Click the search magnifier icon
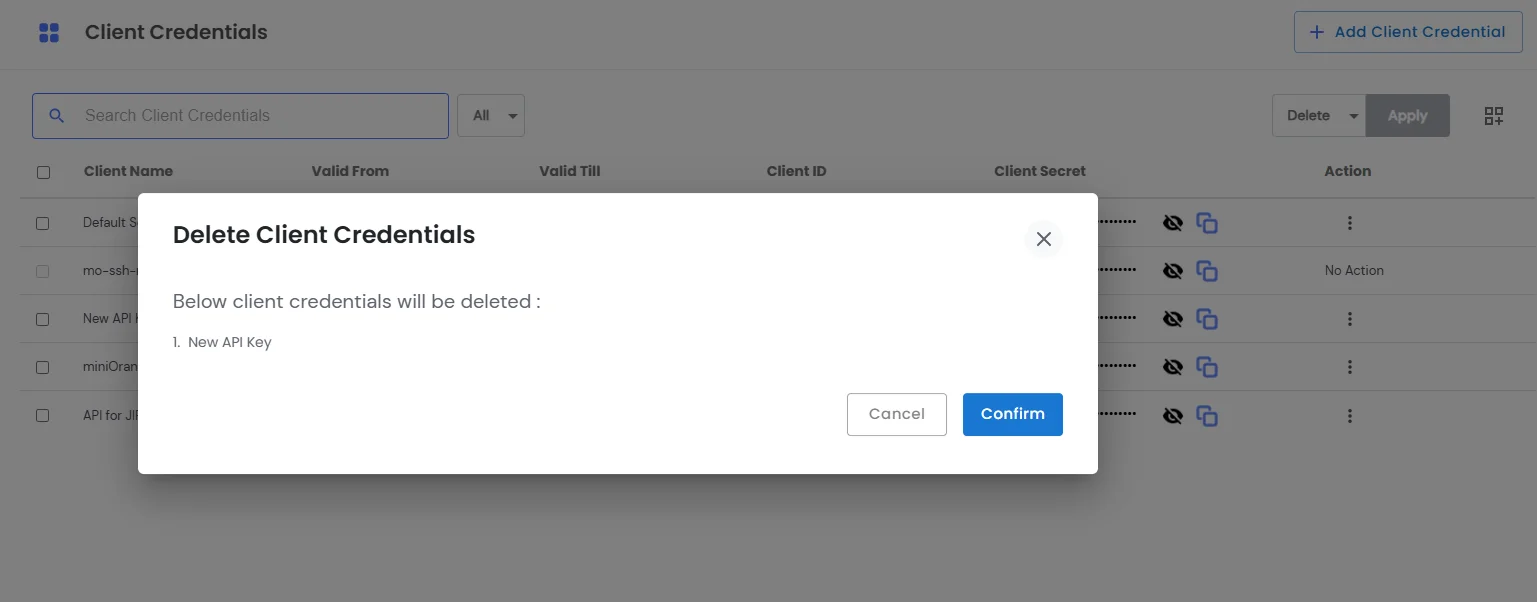Screen dimensions: 1537x602 pyautogui.click(x=57, y=115)
